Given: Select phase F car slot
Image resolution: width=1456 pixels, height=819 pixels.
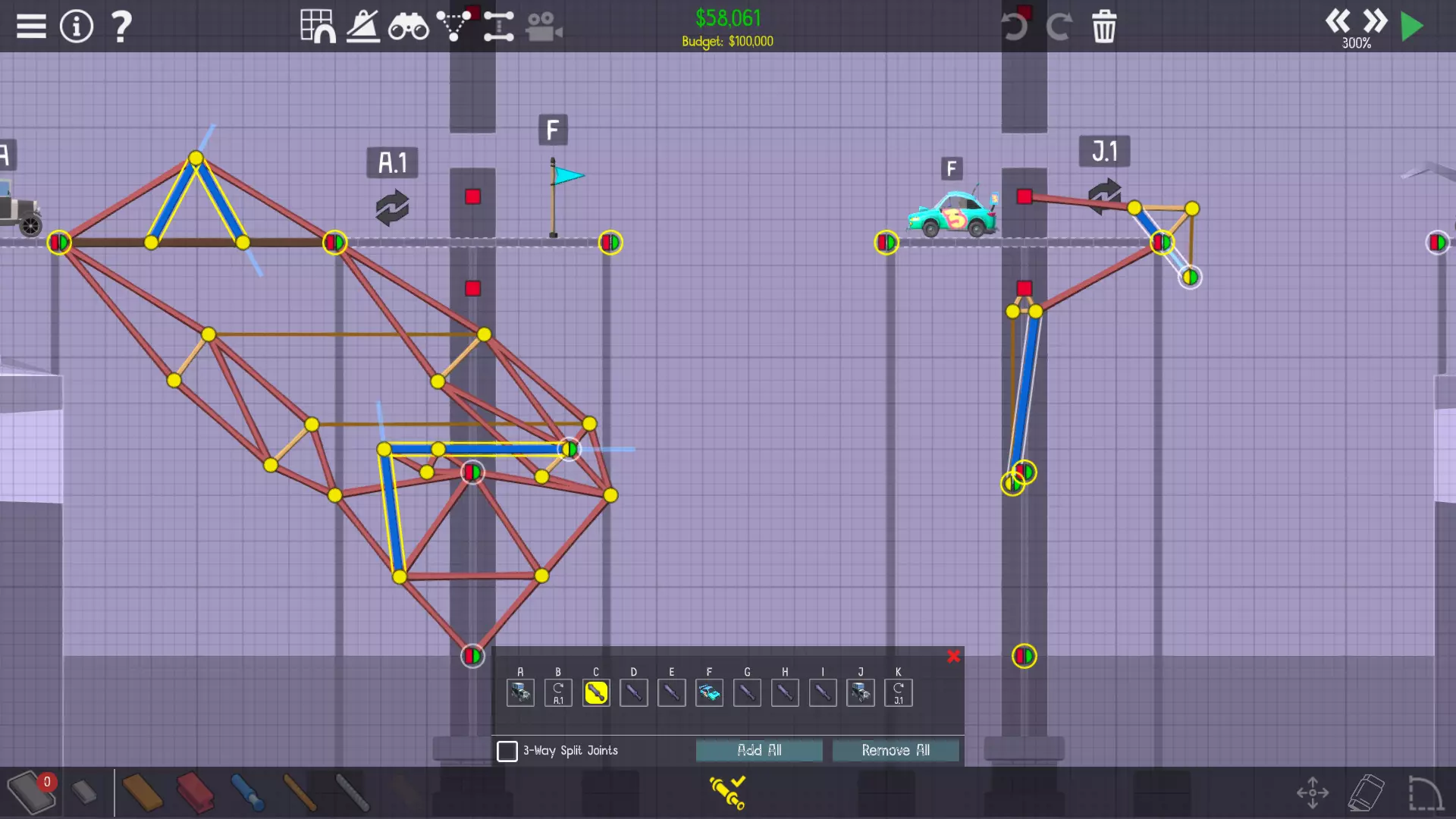Looking at the screenshot, I should (709, 692).
